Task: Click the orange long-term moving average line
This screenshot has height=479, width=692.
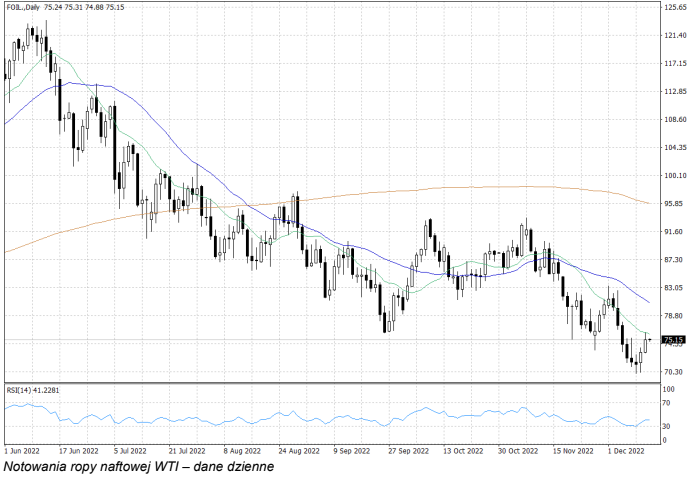Action: point(400,189)
